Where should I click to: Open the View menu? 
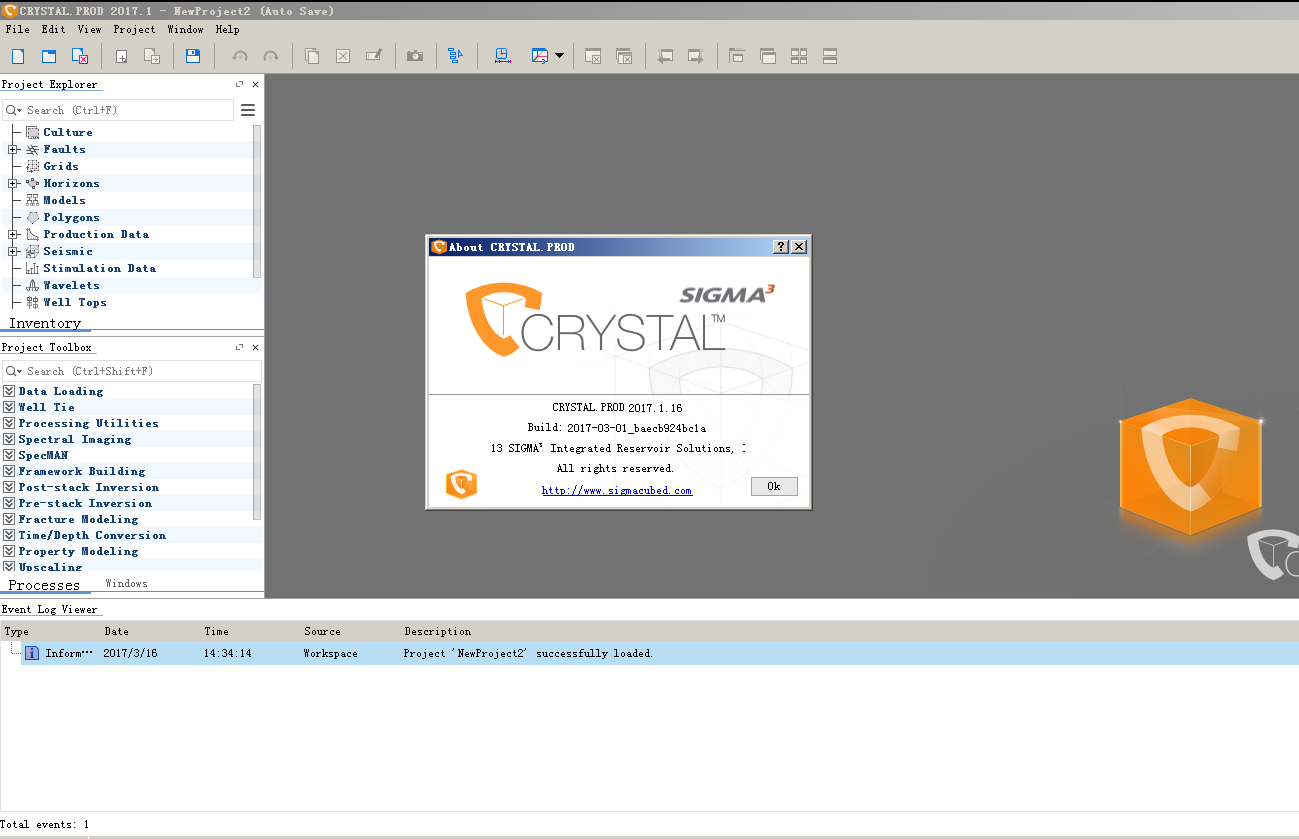click(x=89, y=29)
